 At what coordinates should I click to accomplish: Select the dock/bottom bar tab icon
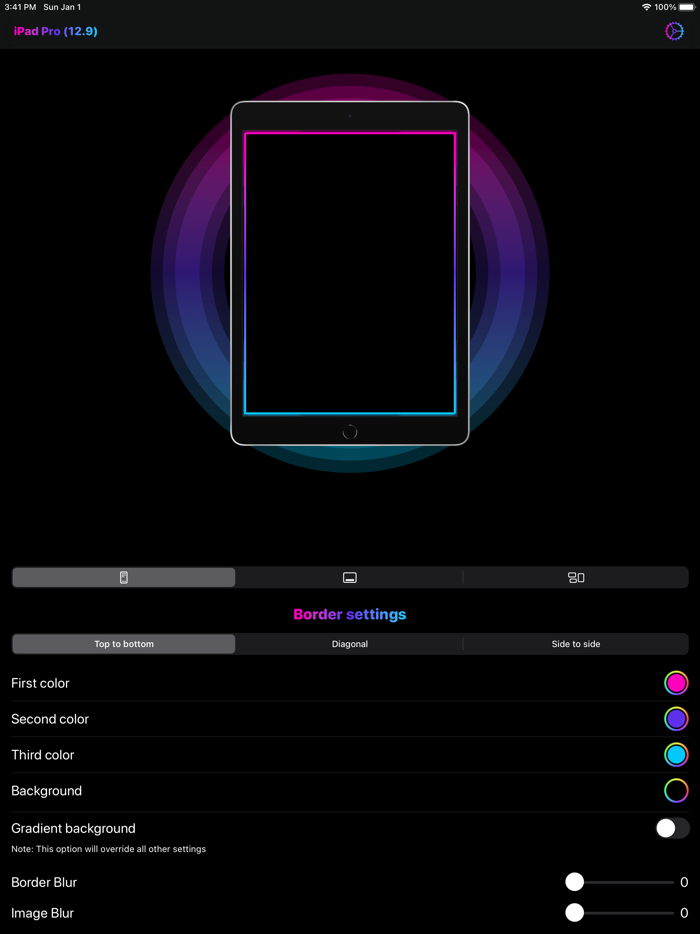pyautogui.click(x=350, y=577)
